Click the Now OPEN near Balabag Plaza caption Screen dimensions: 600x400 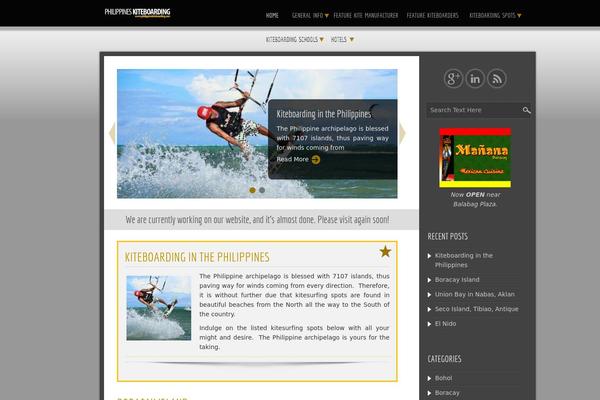pyautogui.click(x=475, y=199)
